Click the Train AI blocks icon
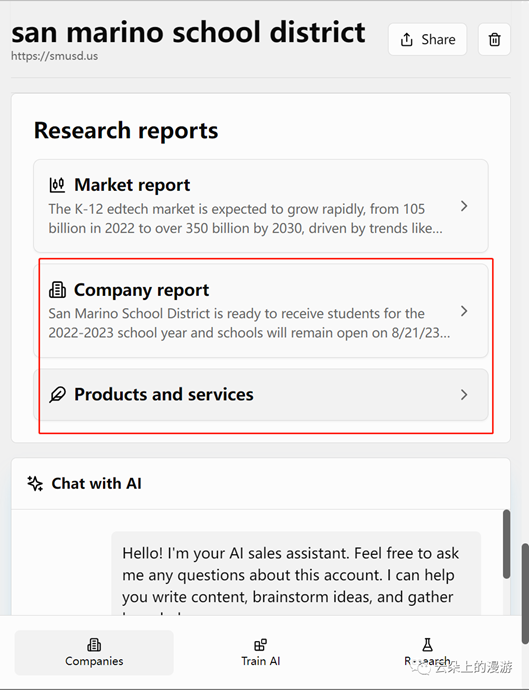Viewport: 529px width, 690px height. coord(261,645)
